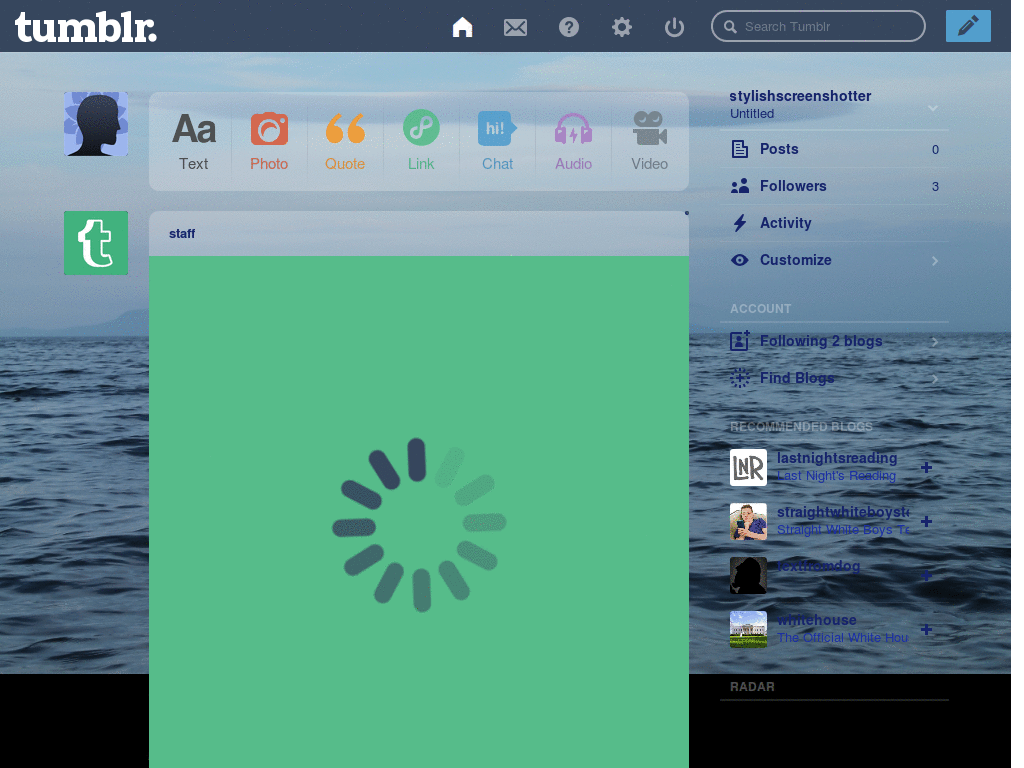
Task: Click the Find Blogs dotted circle icon
Action: pyautogui.click(x=739, y=377)
